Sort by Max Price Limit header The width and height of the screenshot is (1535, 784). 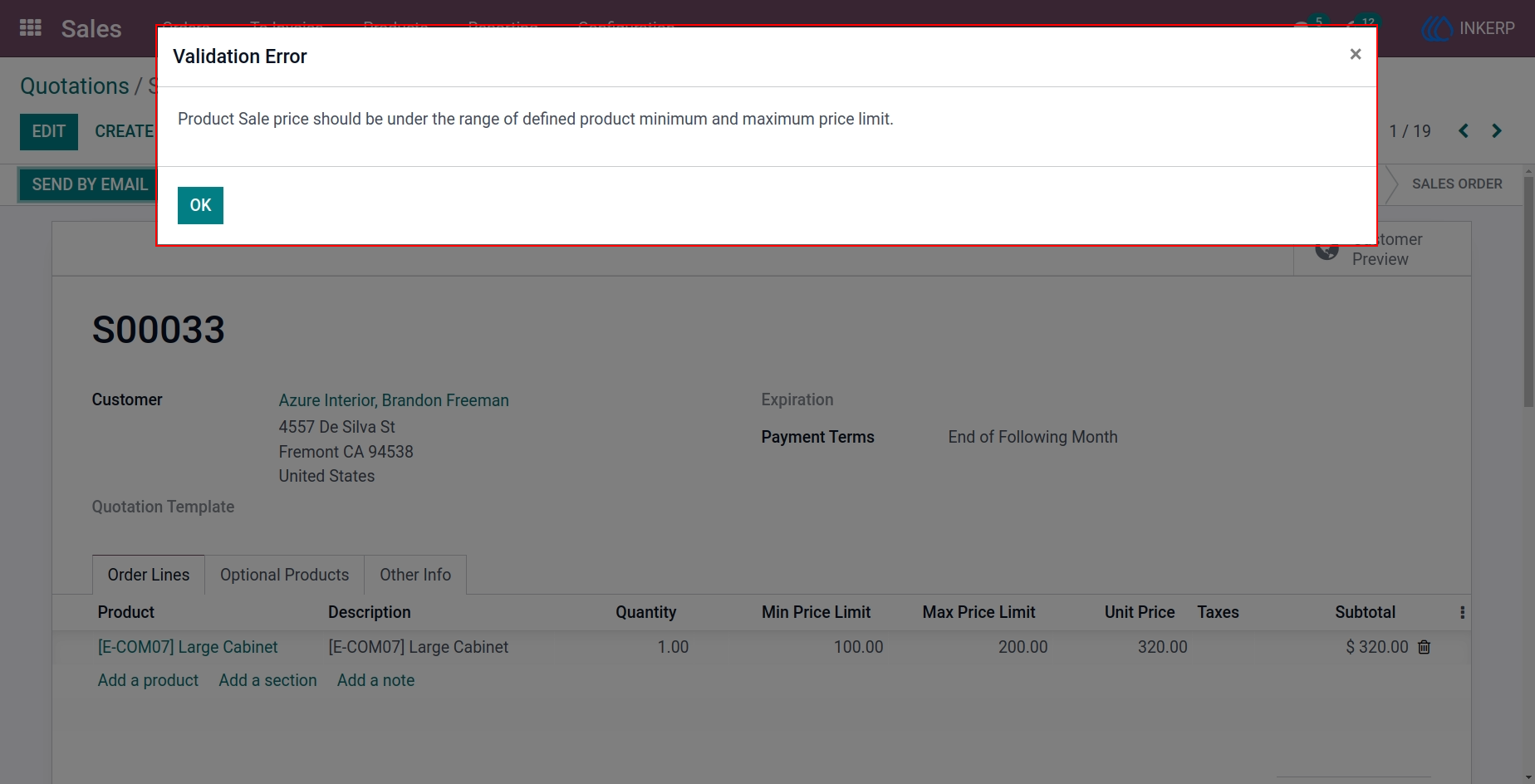[x=978, y=612]
